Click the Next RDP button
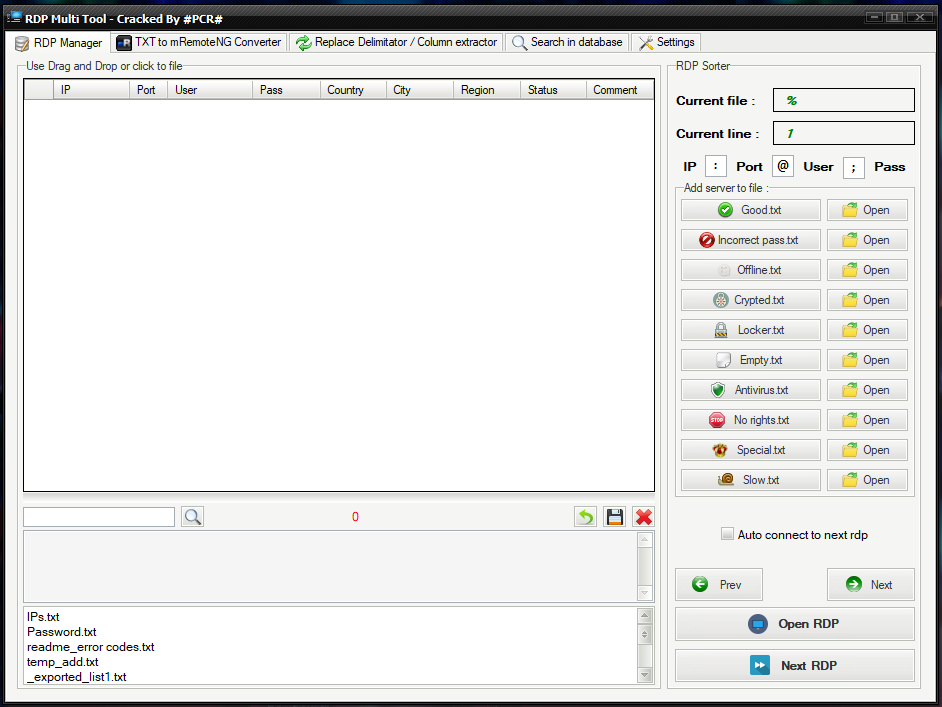The width and height of the screenshot is (942, 707). click(794, 665)
